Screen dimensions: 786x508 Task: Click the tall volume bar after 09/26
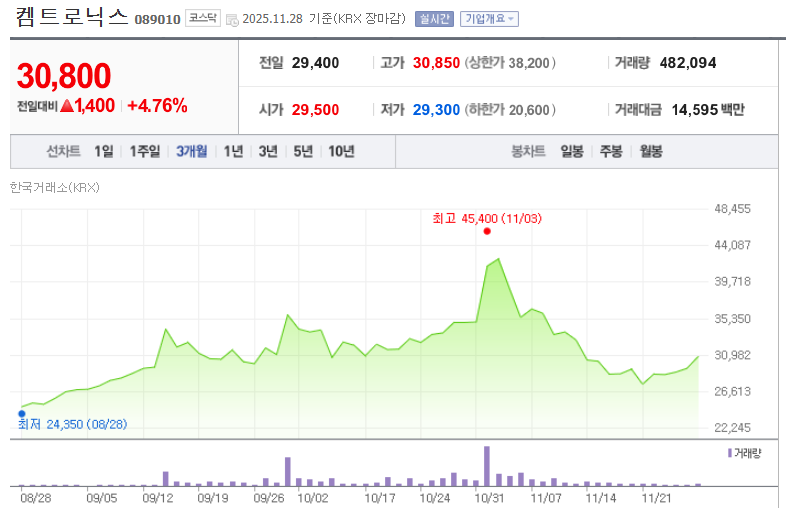pyautogui.click(x=288, y=471)
